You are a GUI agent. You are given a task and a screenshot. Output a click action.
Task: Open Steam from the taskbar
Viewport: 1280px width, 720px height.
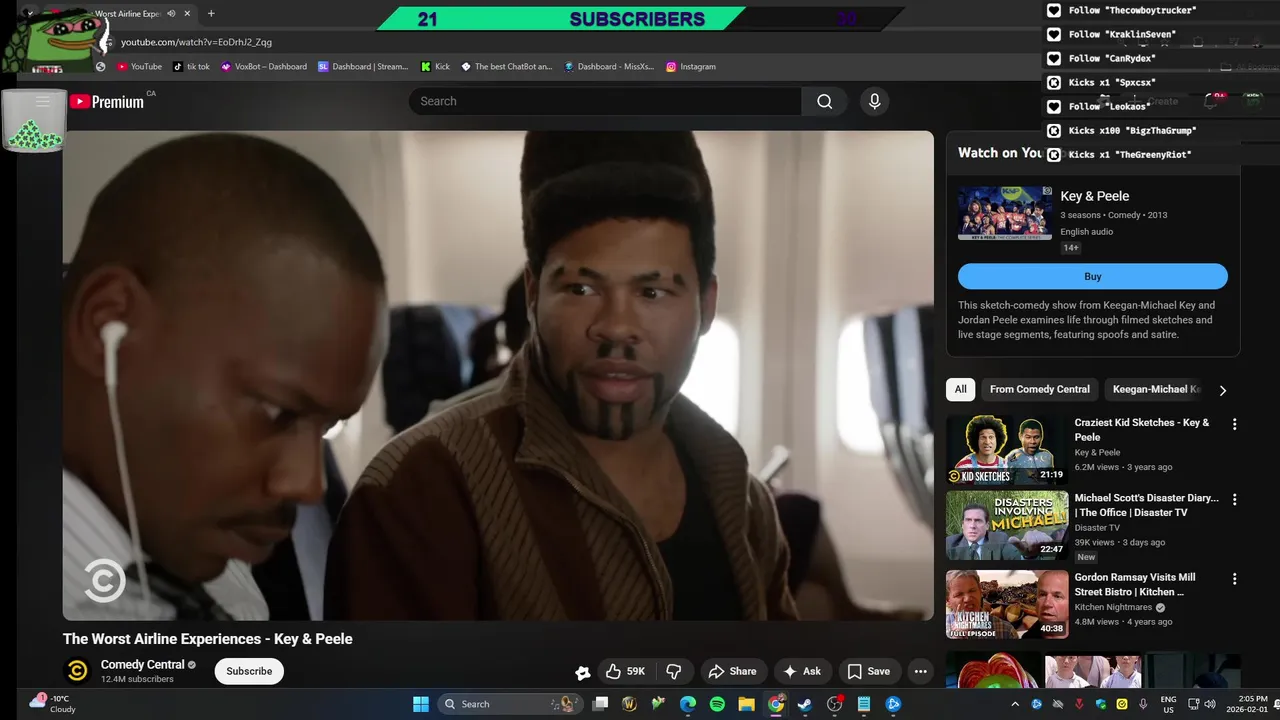coord(805,704)
